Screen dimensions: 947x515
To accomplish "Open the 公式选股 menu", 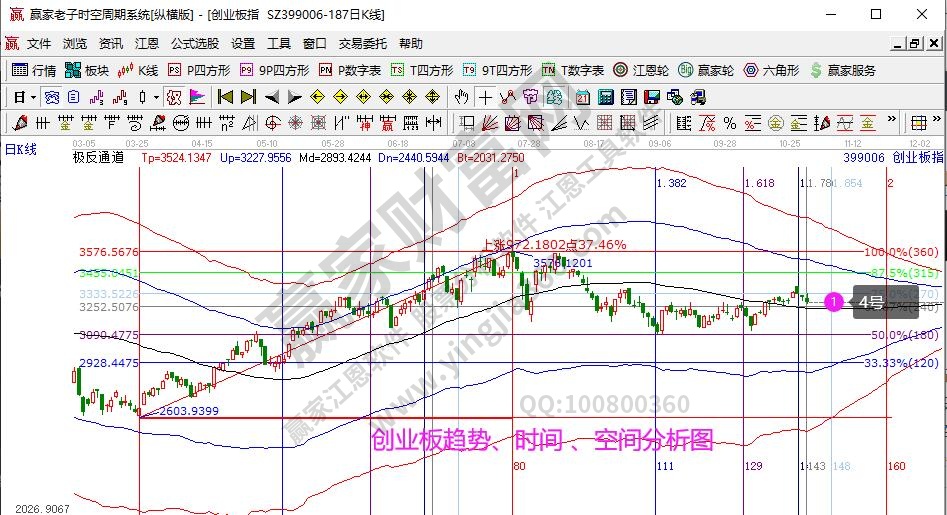I will [x=194, y=44].
